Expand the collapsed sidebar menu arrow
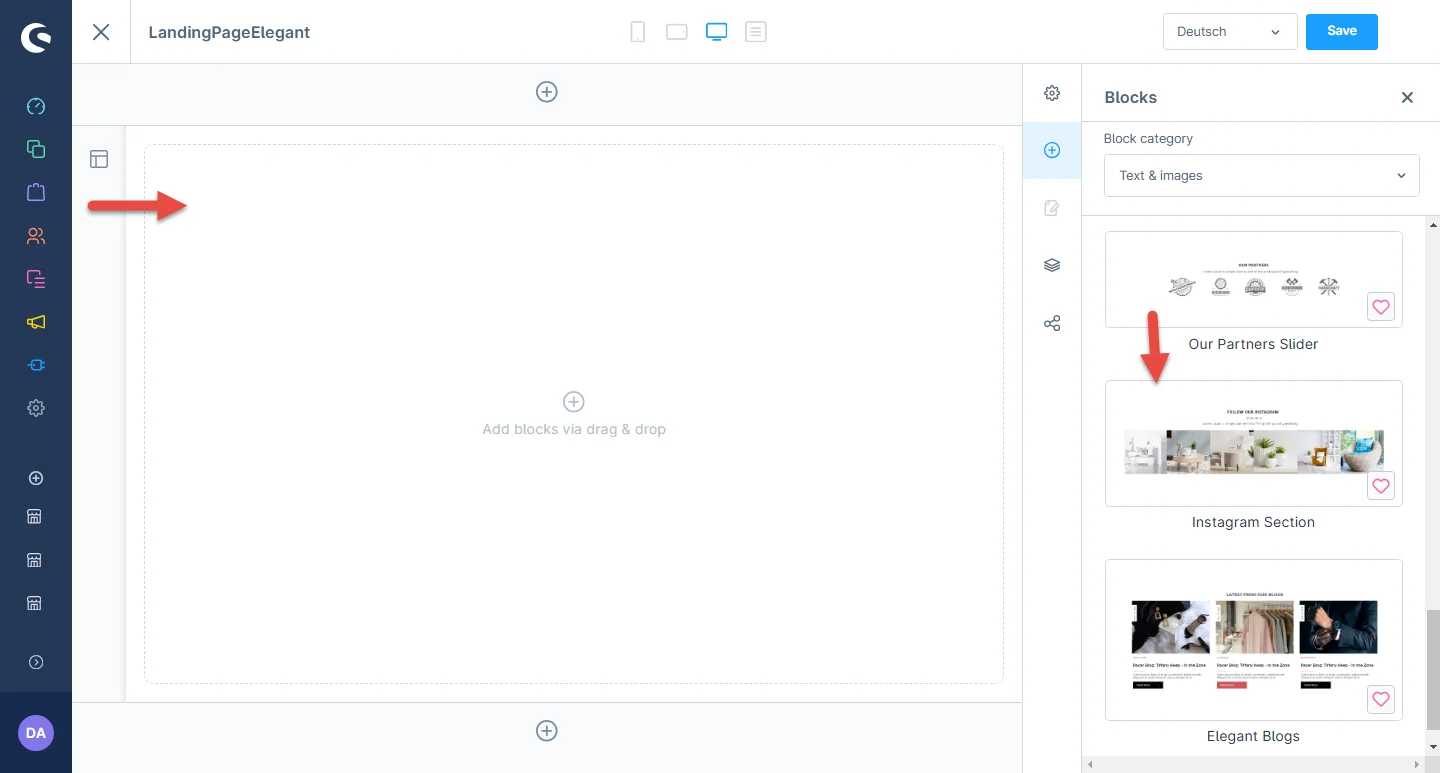The image size is (1440, 773). (36, 662)
